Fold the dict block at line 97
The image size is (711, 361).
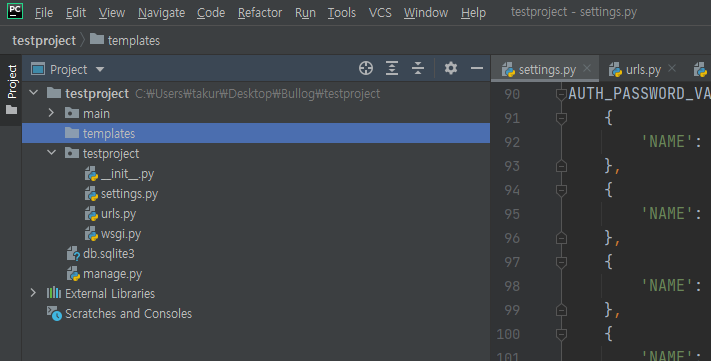click(x=561, y=263)
